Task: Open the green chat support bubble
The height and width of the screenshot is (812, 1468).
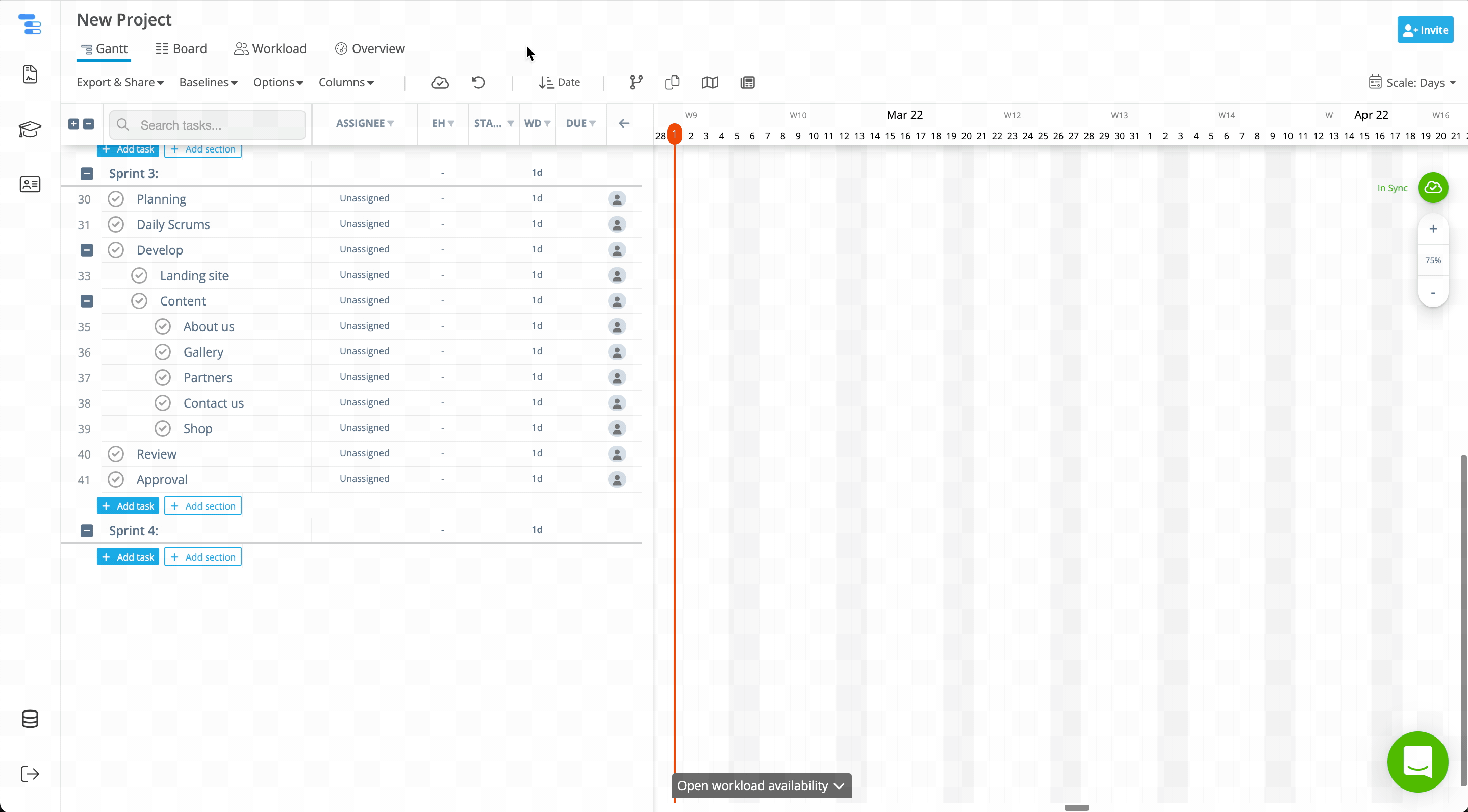Action: [1418, 762]
